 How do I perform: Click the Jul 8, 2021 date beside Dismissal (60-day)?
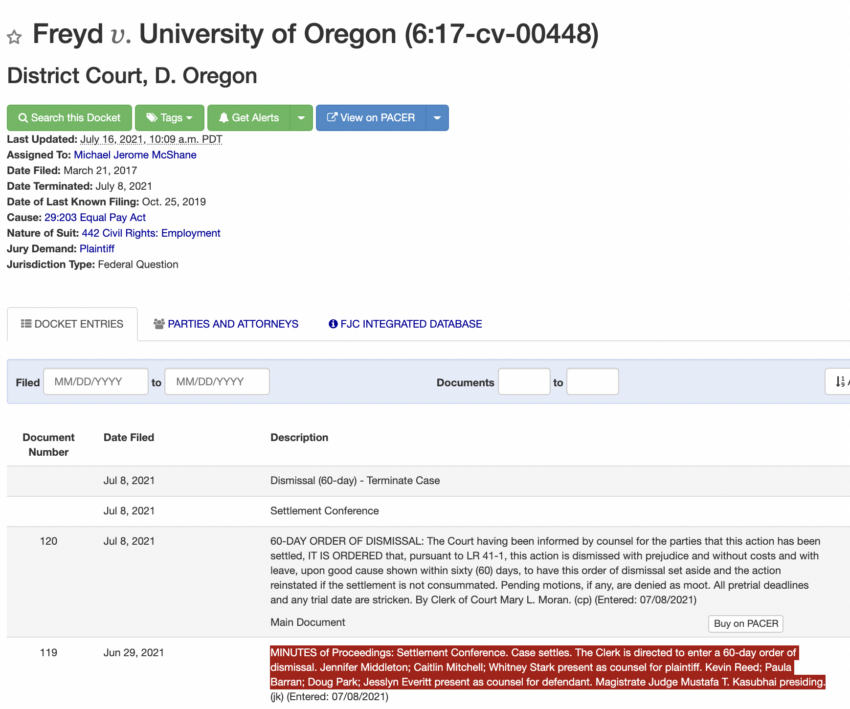click(129, 480)
